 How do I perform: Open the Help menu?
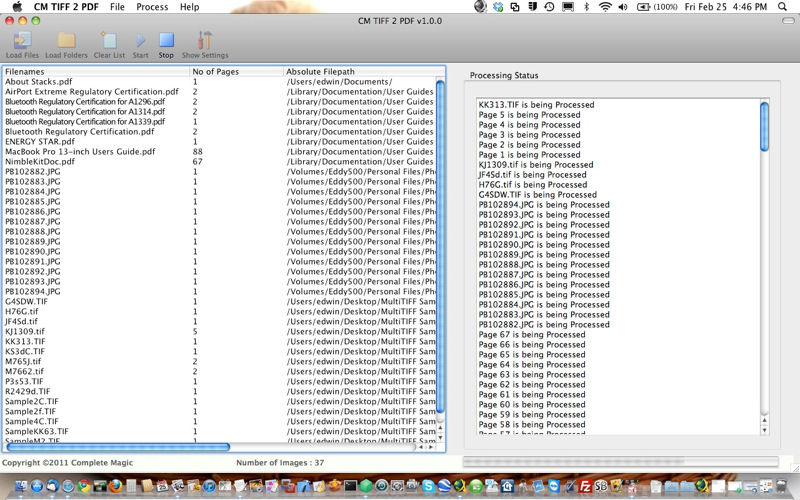click(189, 7)
